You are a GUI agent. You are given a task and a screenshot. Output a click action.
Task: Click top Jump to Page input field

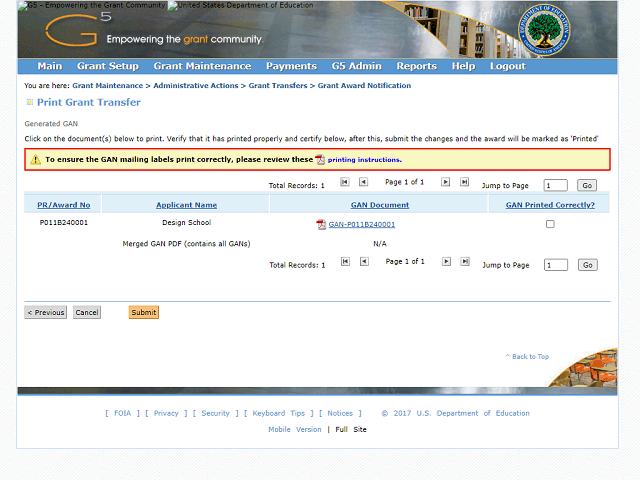(555, 185)
